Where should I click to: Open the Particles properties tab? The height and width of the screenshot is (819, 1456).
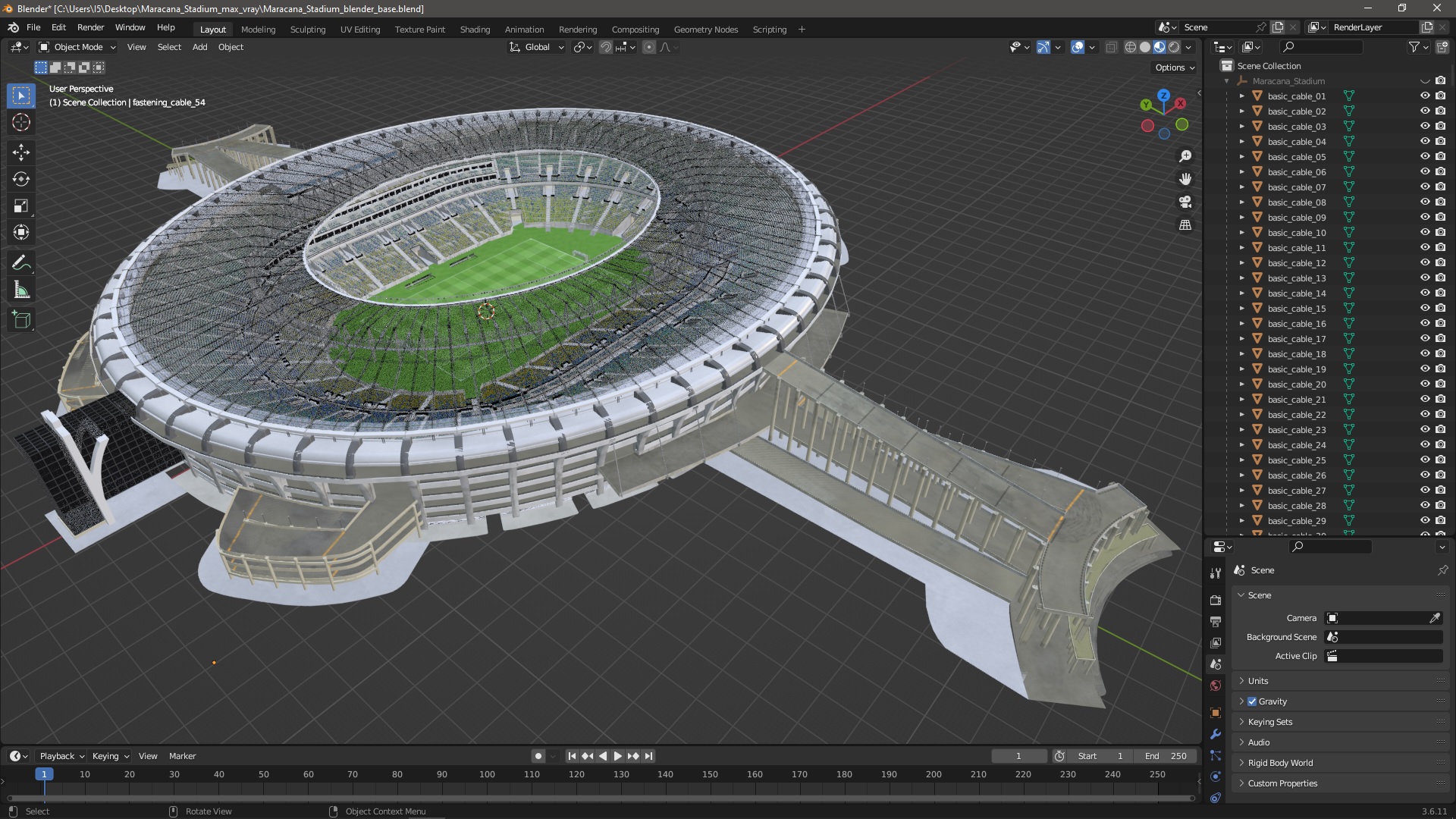[1216, 755]
